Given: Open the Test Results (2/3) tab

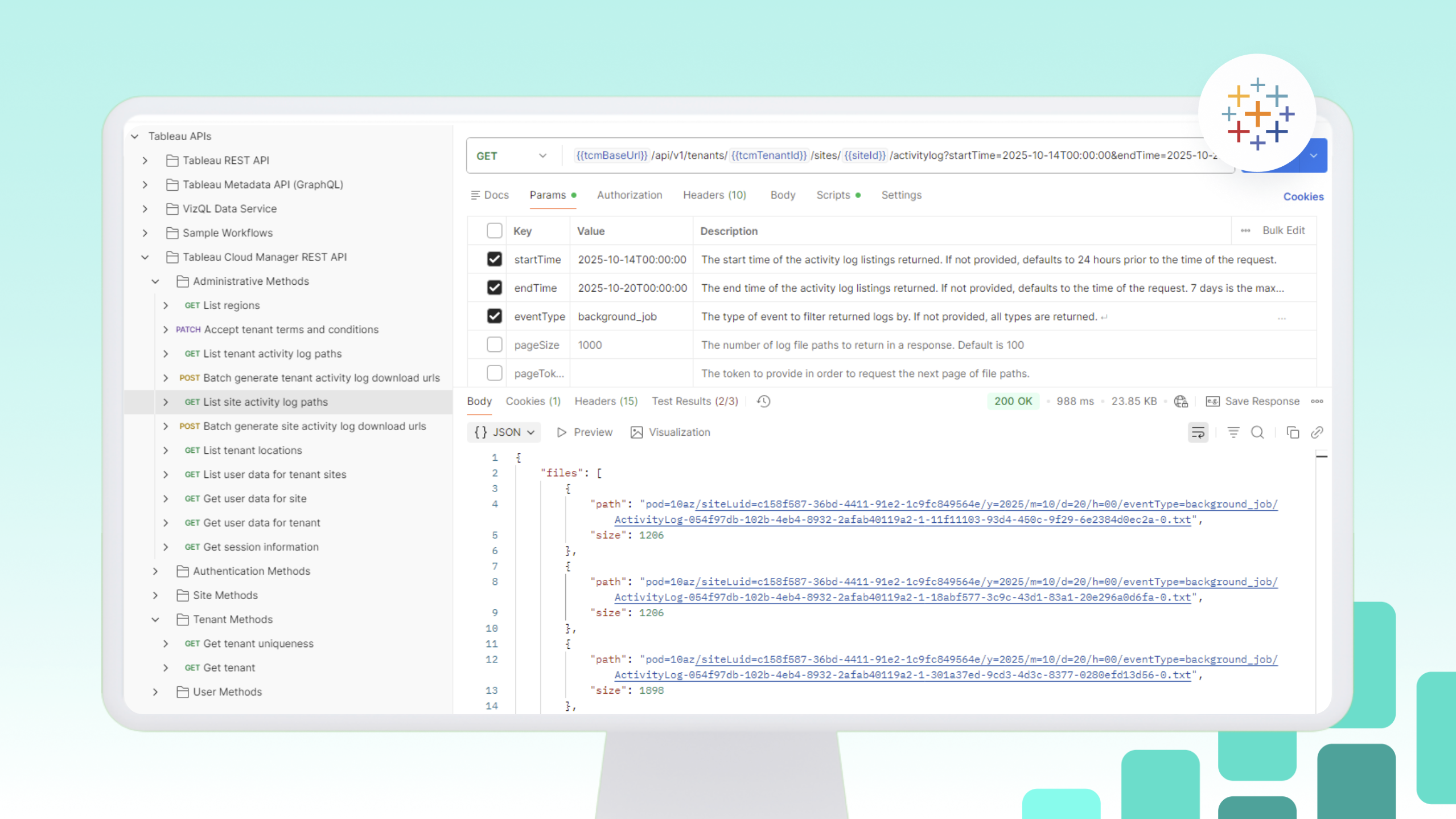Looking at the screenshot, I should 694,401.
